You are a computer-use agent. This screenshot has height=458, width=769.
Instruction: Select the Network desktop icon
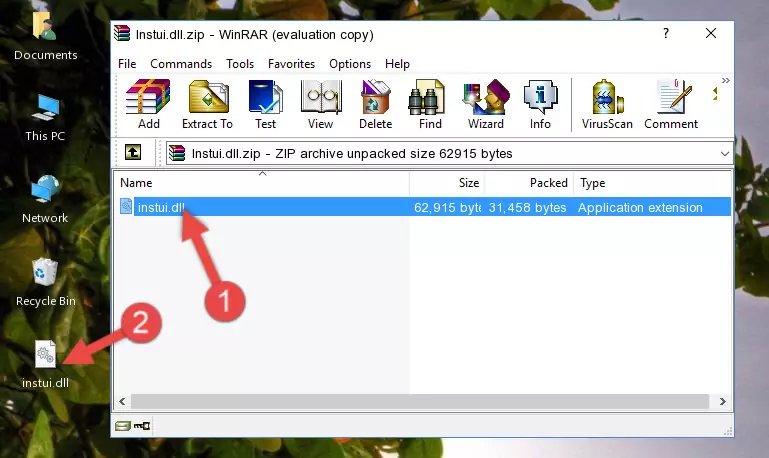click(45, 199)
